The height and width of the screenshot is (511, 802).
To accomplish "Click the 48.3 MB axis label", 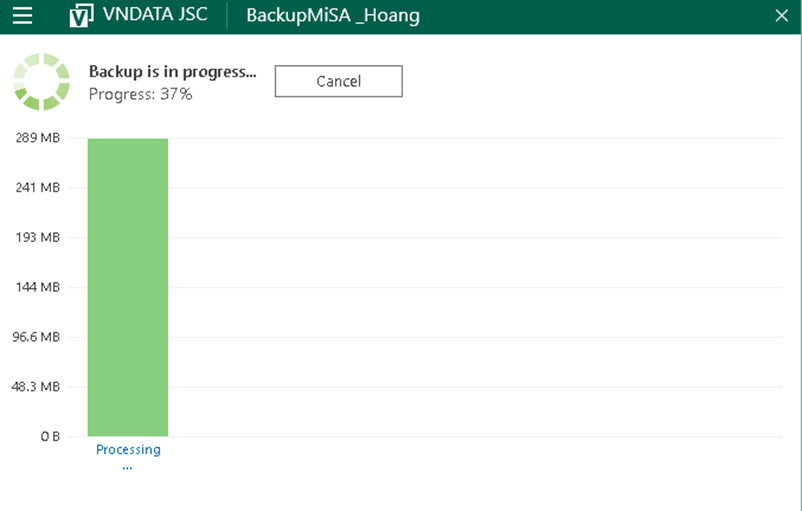I will tap(36, 387).
